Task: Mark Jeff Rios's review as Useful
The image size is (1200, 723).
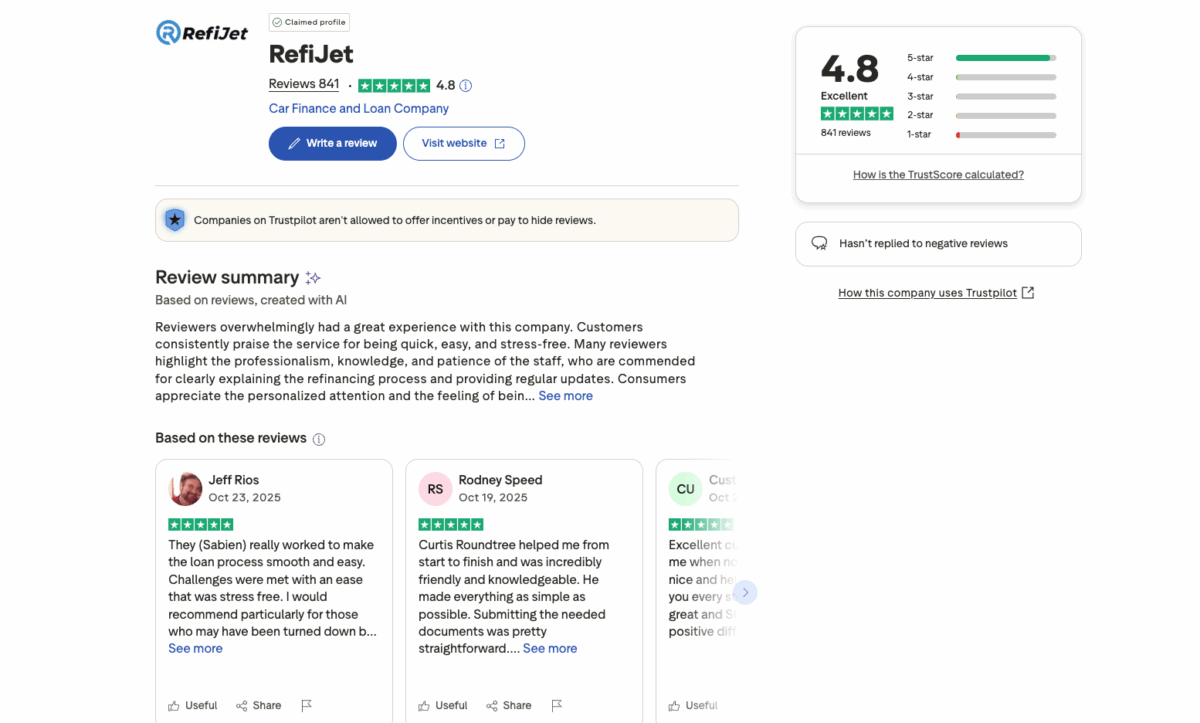Action: [x=192, y=705]
